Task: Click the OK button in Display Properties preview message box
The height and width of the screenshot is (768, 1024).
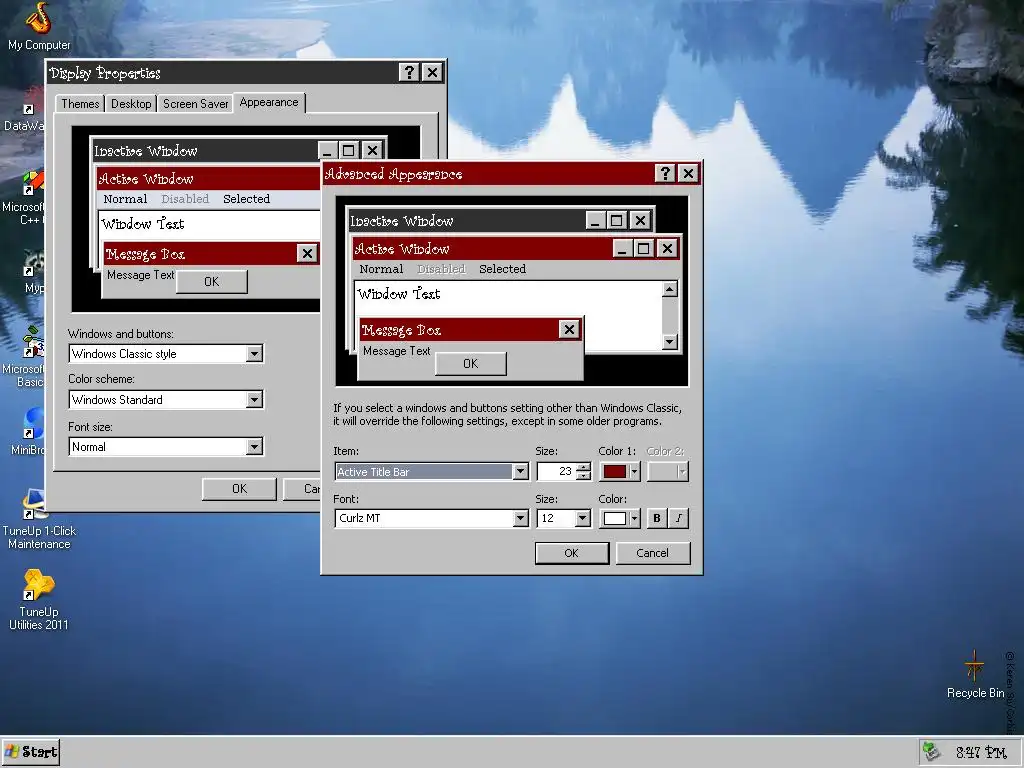Action: click(x=212, y=281)
